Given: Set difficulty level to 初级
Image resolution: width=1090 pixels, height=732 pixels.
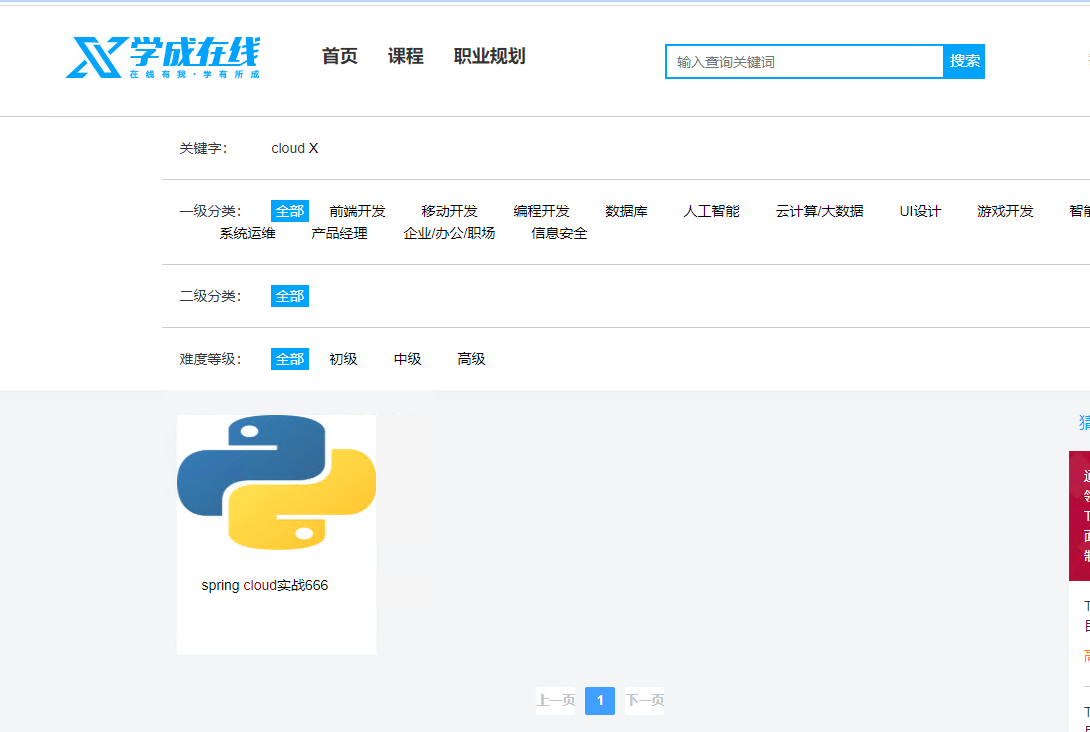Looking at the screenshot, I should pyautogui.click(x=343, y=359).
